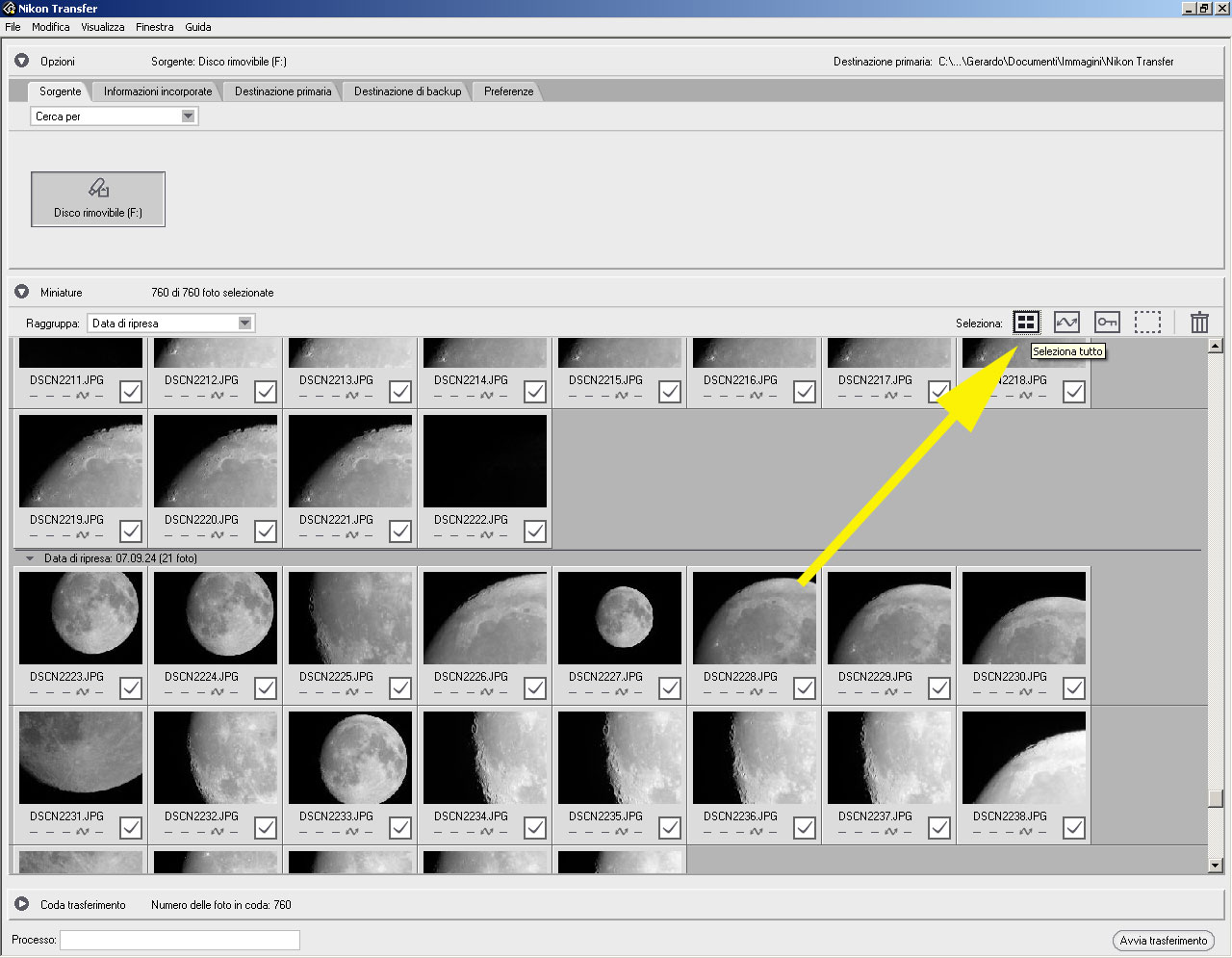Uncheck the DSCN2233.JPG checkbox
Screen dimensions: 1232x958
(400, 827)
